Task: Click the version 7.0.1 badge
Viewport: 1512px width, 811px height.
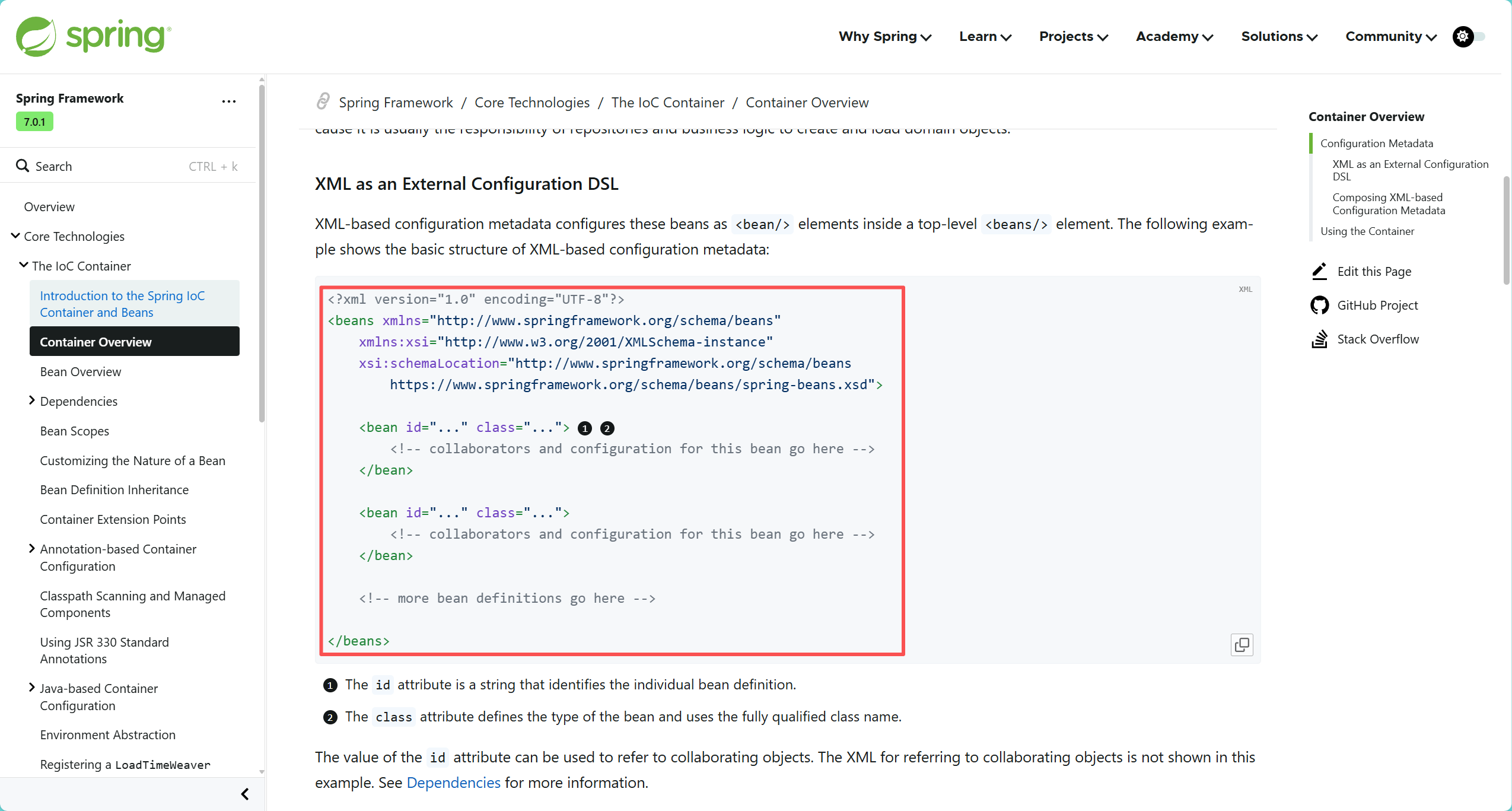Action: 34,122
